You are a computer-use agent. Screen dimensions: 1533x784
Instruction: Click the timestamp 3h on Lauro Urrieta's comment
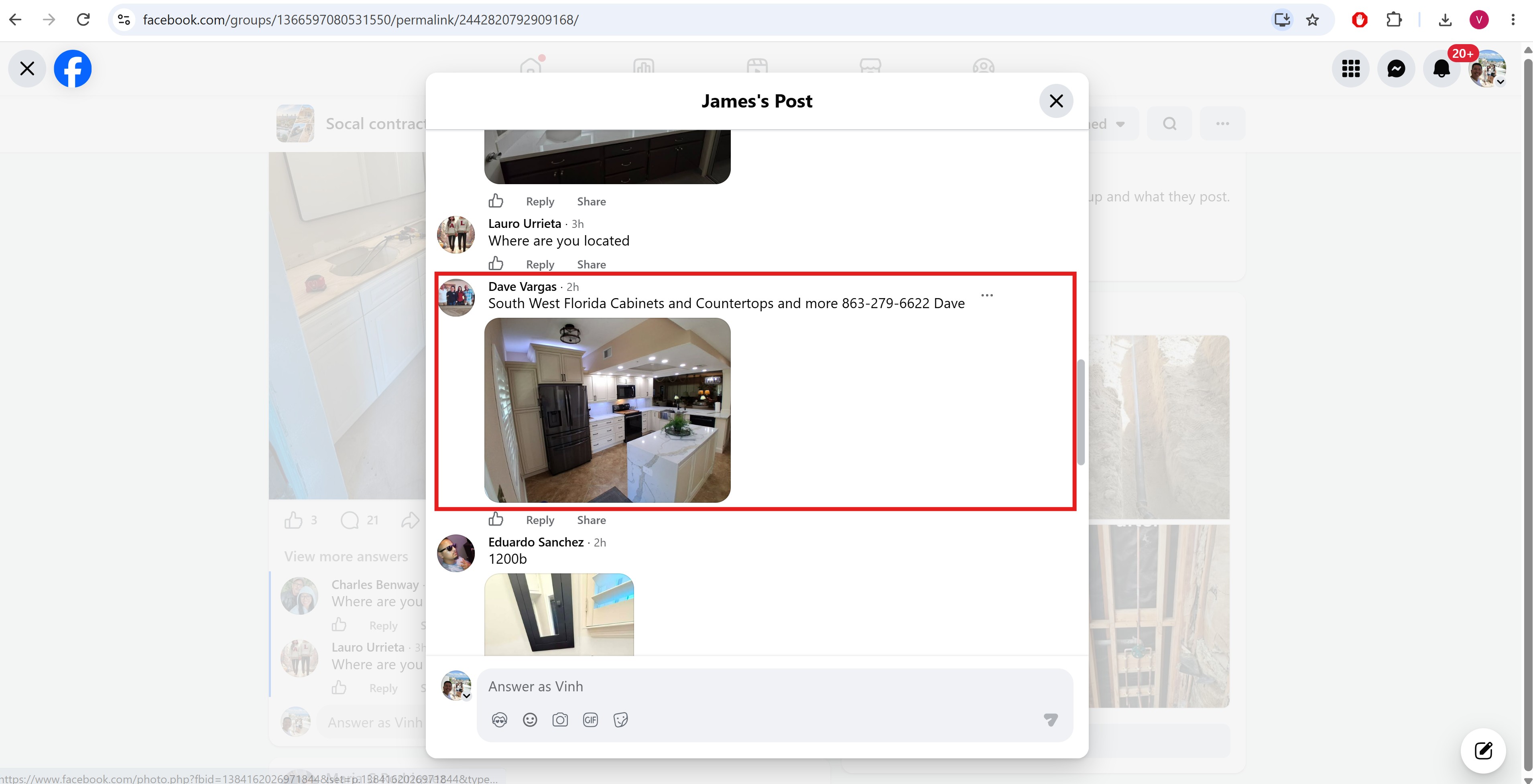(577, 224)
